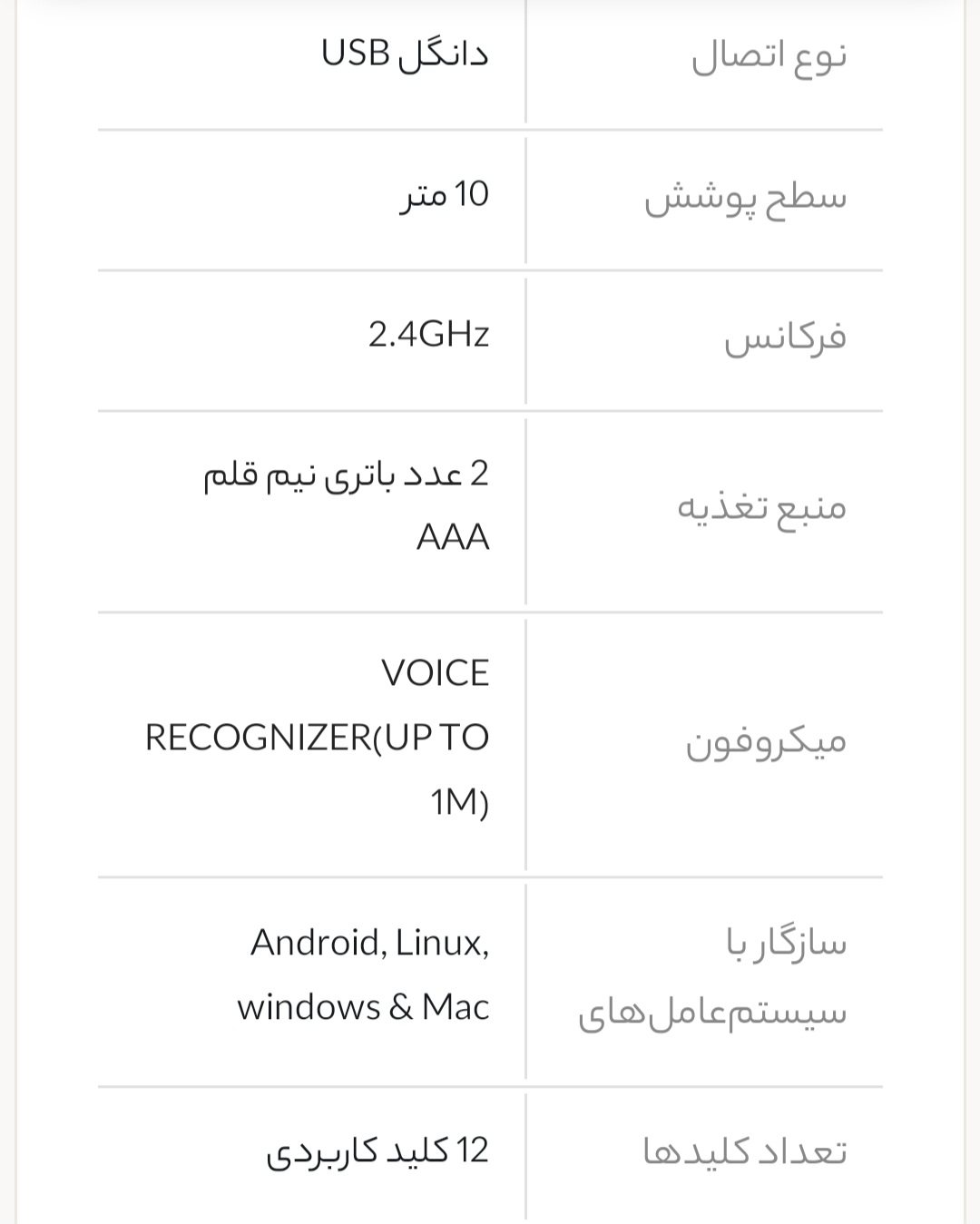Select the 'RECOGNIZER(UP TO' text line
The height and width of the screenshot is (1224, 980).
click(x=317, y=738)
